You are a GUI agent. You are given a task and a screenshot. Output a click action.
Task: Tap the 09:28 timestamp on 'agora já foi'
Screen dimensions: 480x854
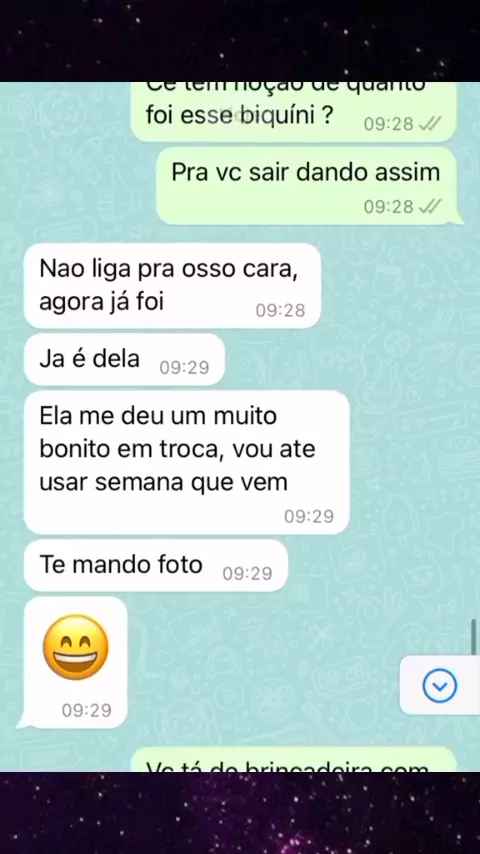click(280, 310)
